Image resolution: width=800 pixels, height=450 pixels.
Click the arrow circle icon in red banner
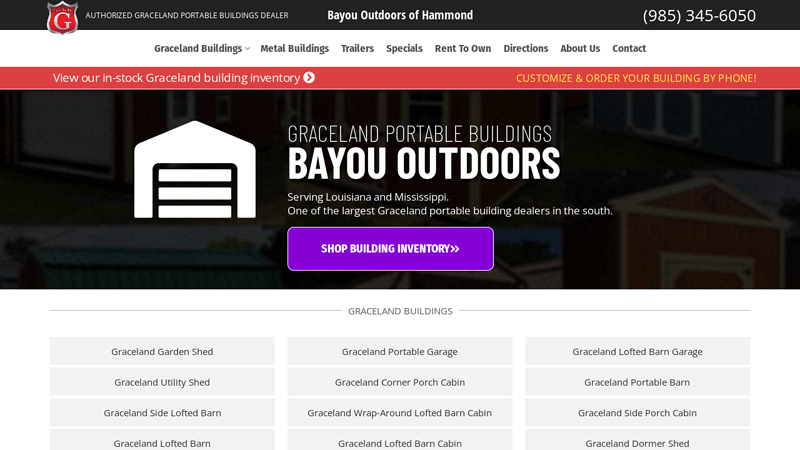coord(309,78)
